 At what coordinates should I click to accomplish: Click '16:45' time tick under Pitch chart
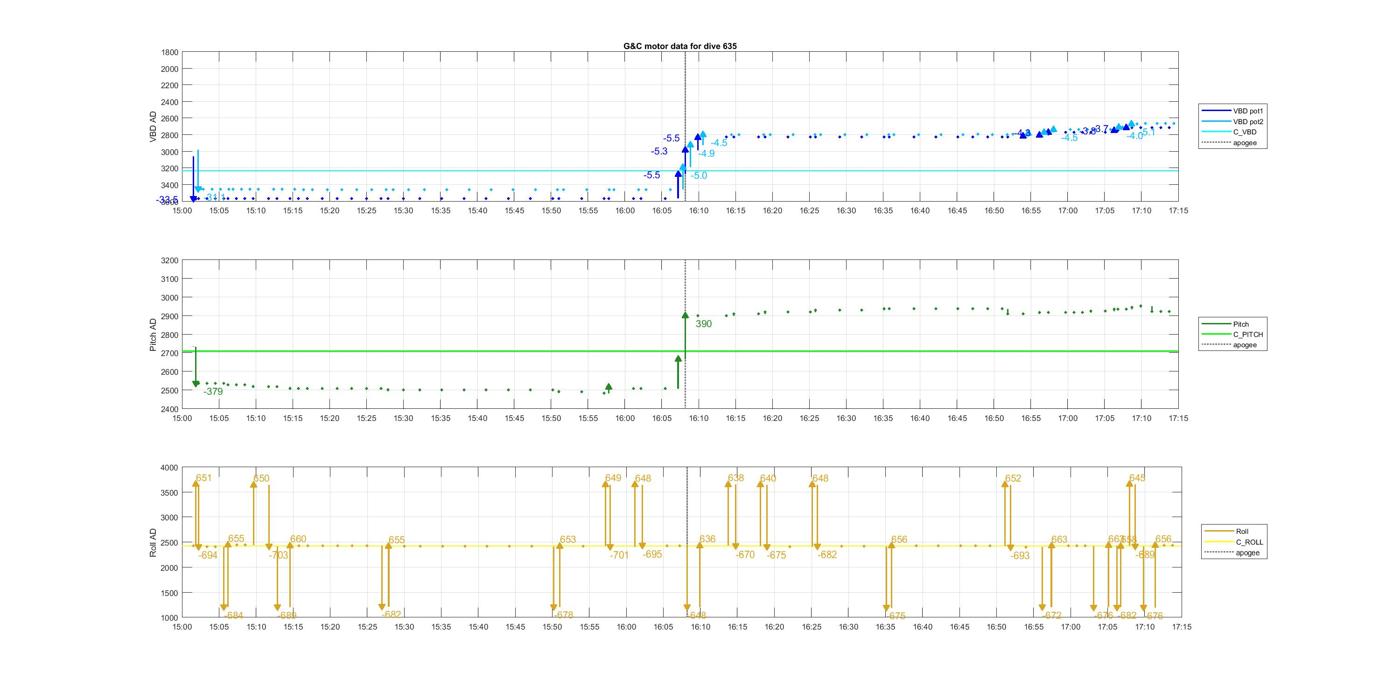point(957,418)
